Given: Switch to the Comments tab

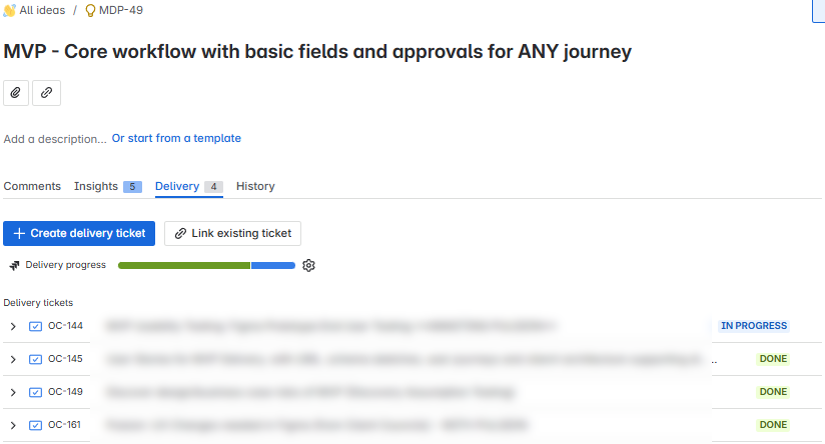Looking at the screenshot, I should (x=32, y=186).
